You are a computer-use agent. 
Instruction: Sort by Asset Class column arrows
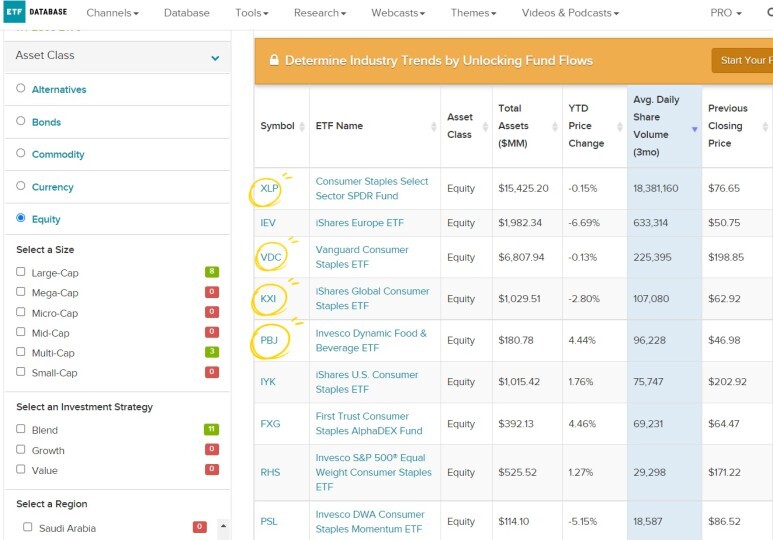point(485,126)
